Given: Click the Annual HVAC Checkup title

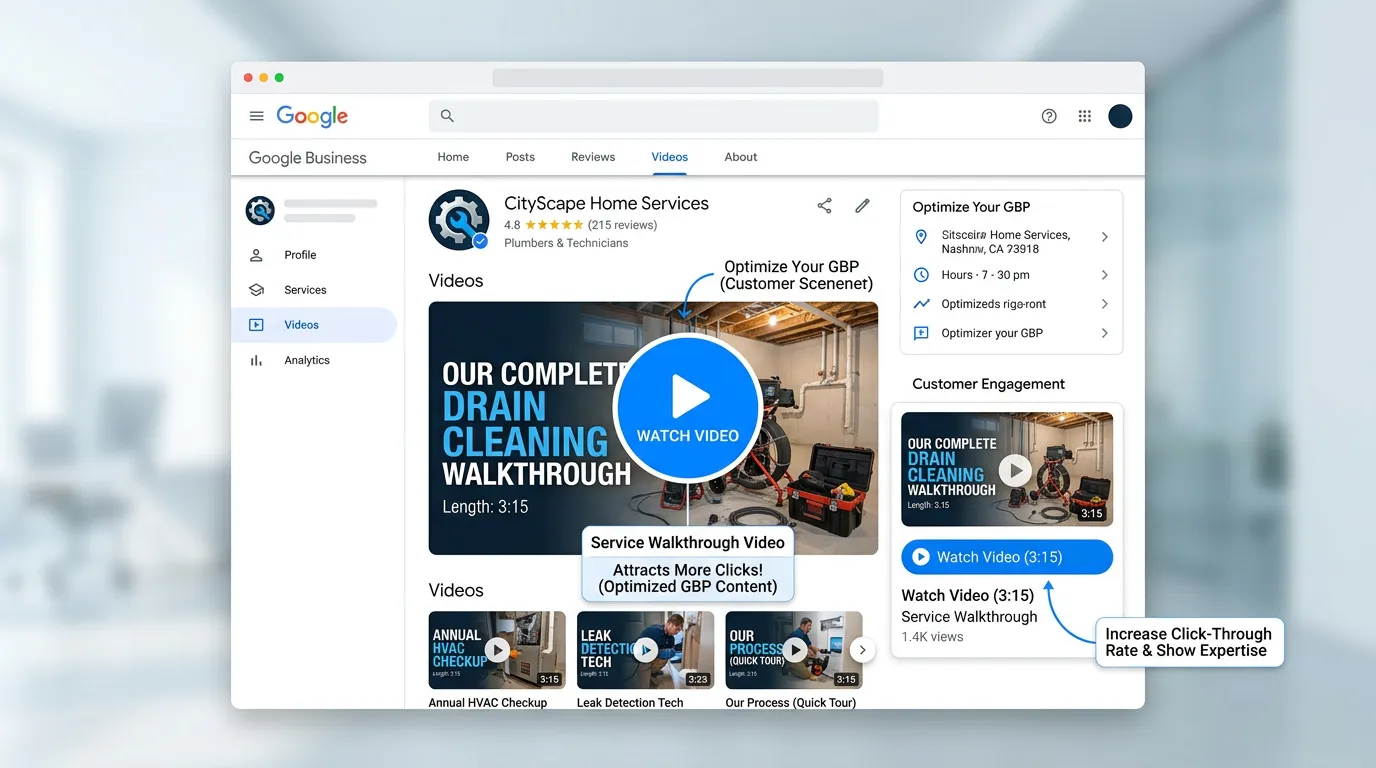Looking at the screenshot, I should 488,703.
